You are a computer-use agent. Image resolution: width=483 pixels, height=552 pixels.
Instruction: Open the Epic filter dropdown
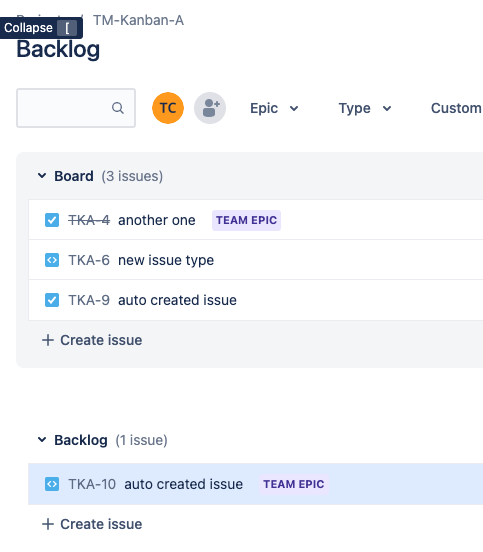(275, 108)
